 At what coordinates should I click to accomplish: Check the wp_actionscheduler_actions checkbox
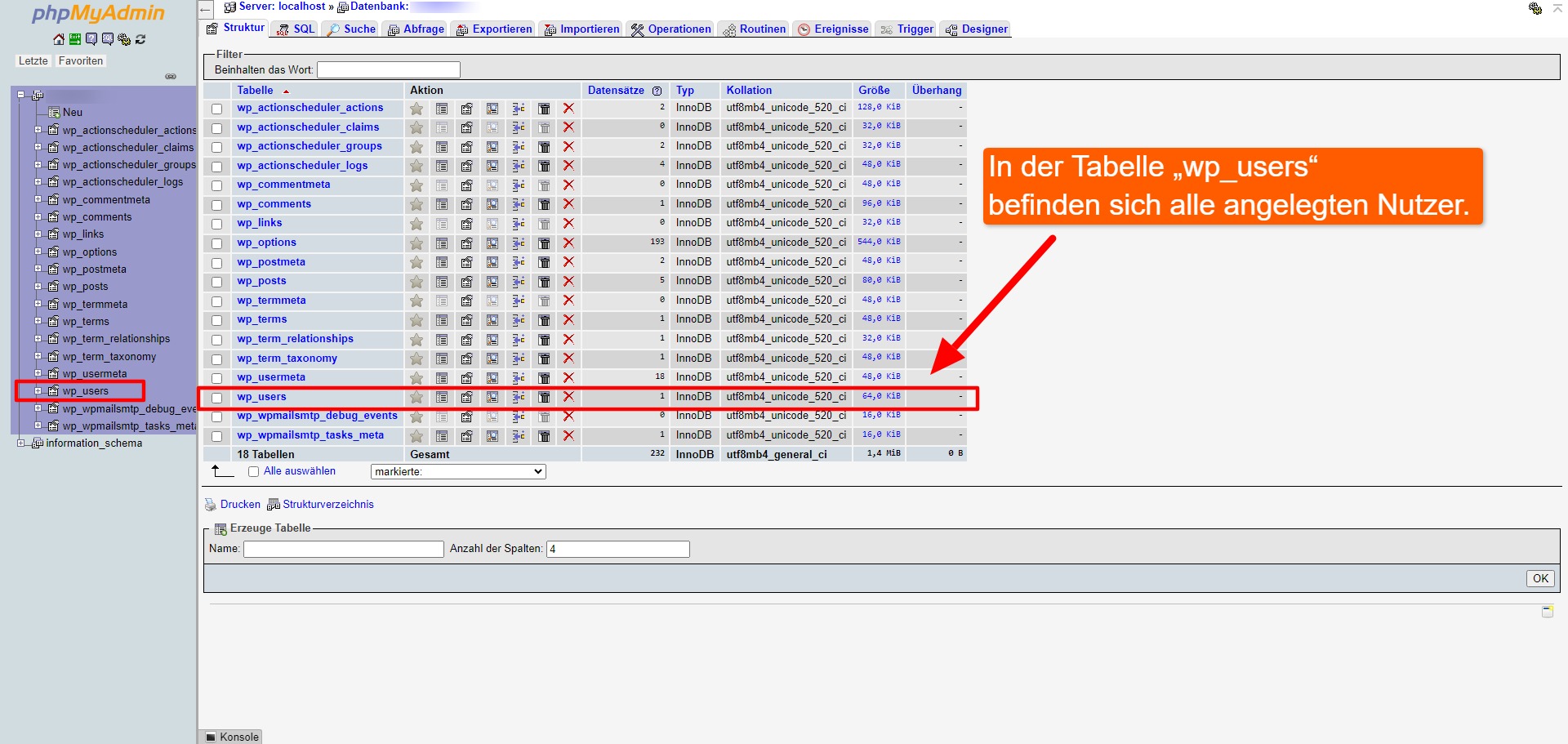click(217, 109)
